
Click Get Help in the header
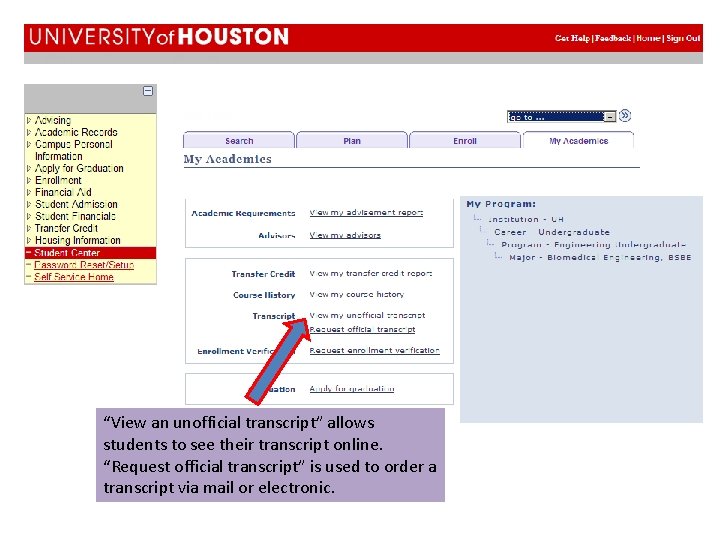[x=572, y=38]
